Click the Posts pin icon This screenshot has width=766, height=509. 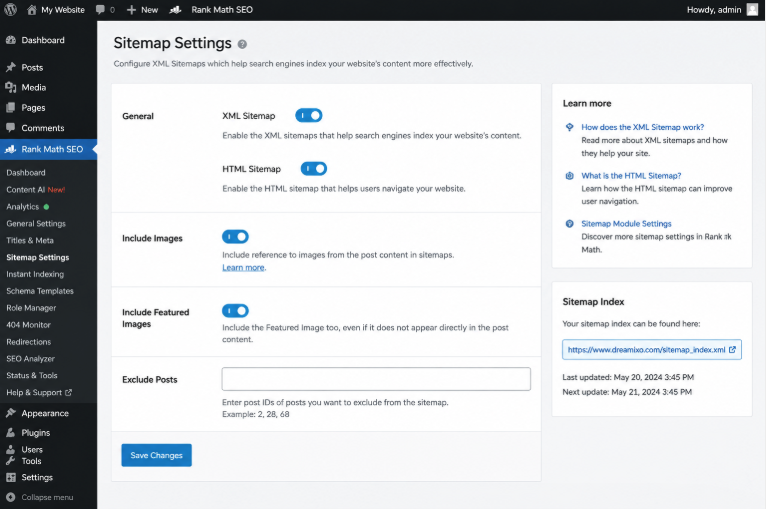pyautogui.click(x=11, y=67)
